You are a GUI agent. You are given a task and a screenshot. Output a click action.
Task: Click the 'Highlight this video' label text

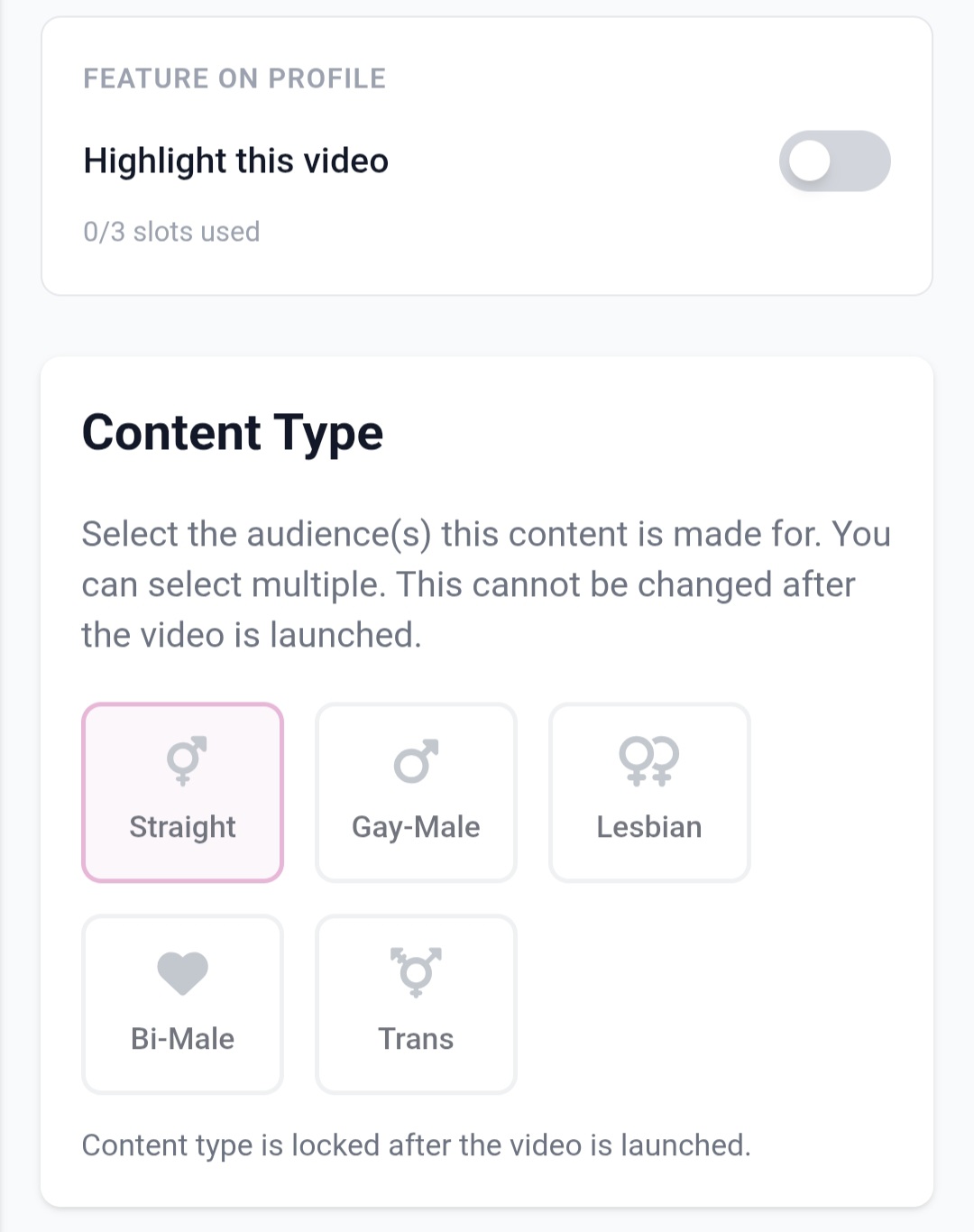[236, 161]
